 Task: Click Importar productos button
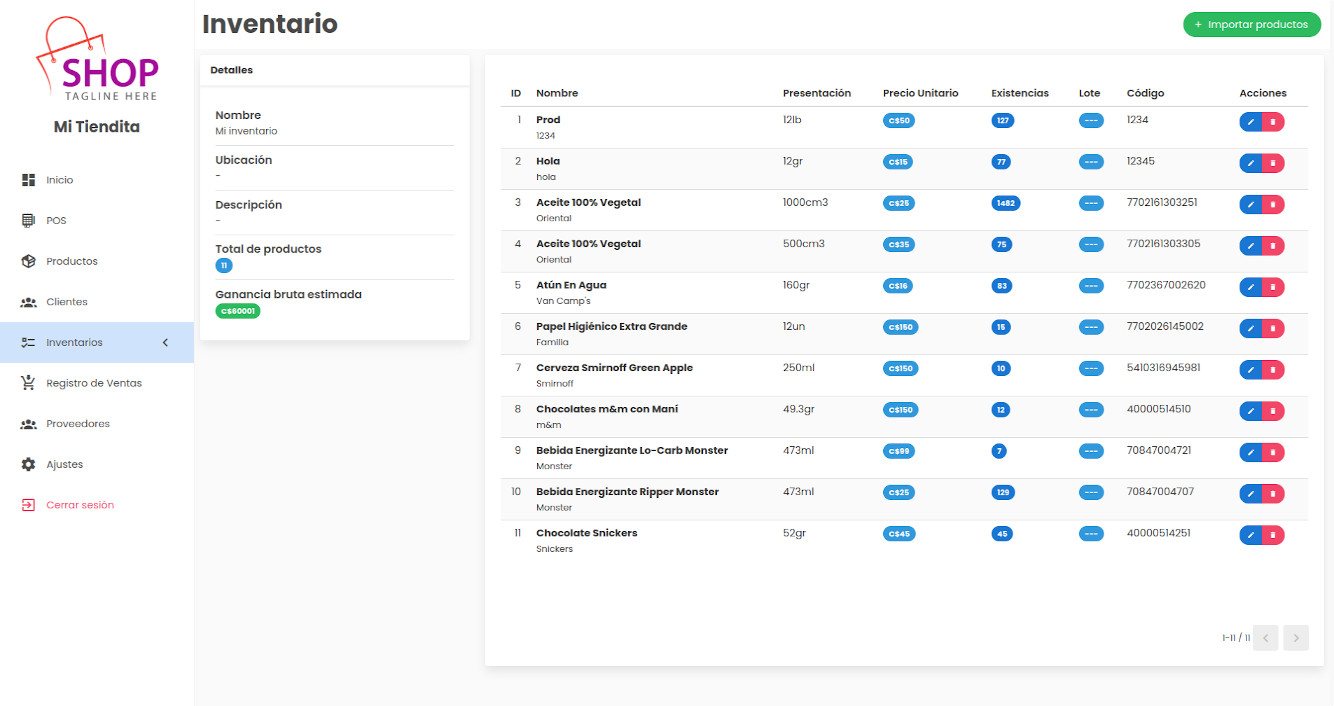point(1251,24)
